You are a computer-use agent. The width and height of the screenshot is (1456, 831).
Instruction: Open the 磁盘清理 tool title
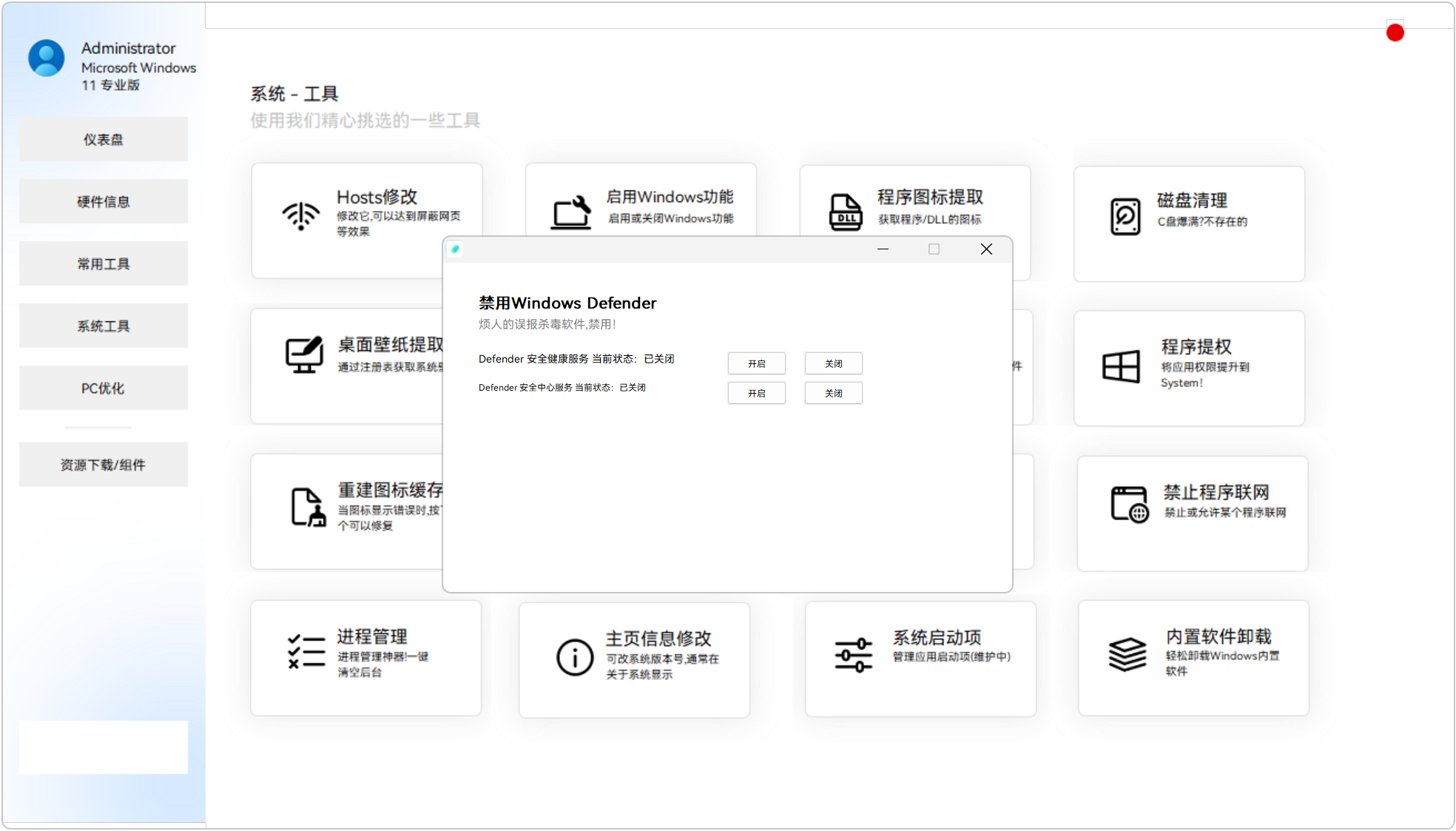1192,200
